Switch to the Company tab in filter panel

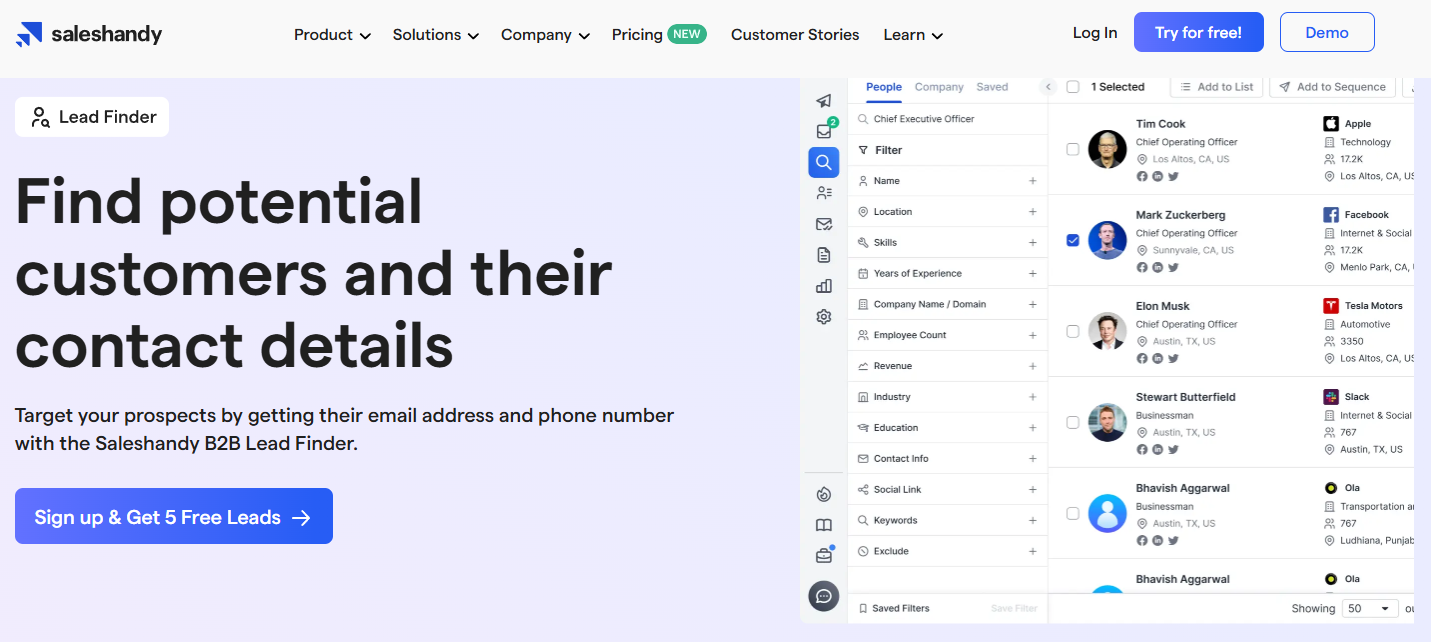tap(939, 87)
